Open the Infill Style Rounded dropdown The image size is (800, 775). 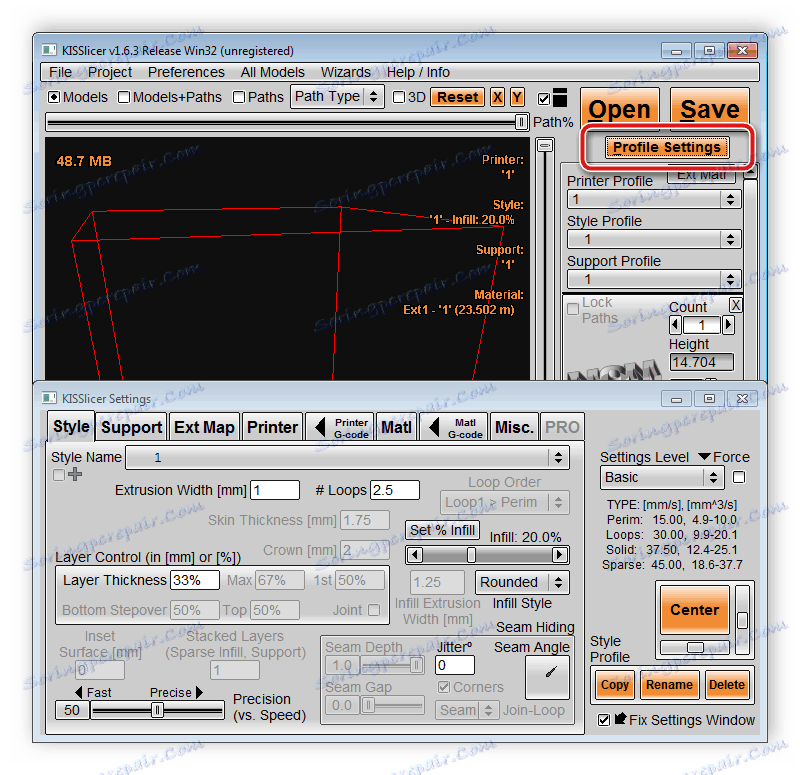point(522,582)
